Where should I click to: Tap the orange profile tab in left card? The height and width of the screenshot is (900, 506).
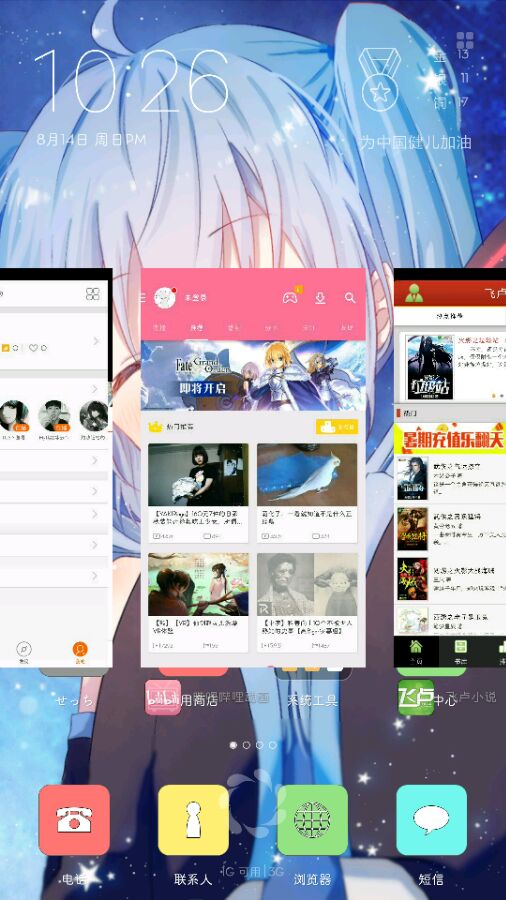(80, 652)
